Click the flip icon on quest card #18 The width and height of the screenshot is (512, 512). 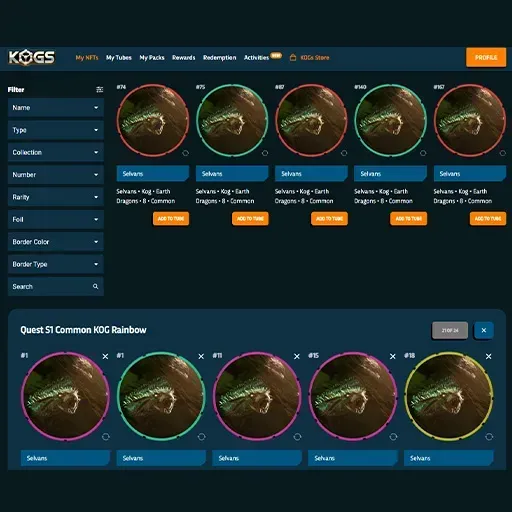pos(489,437)
